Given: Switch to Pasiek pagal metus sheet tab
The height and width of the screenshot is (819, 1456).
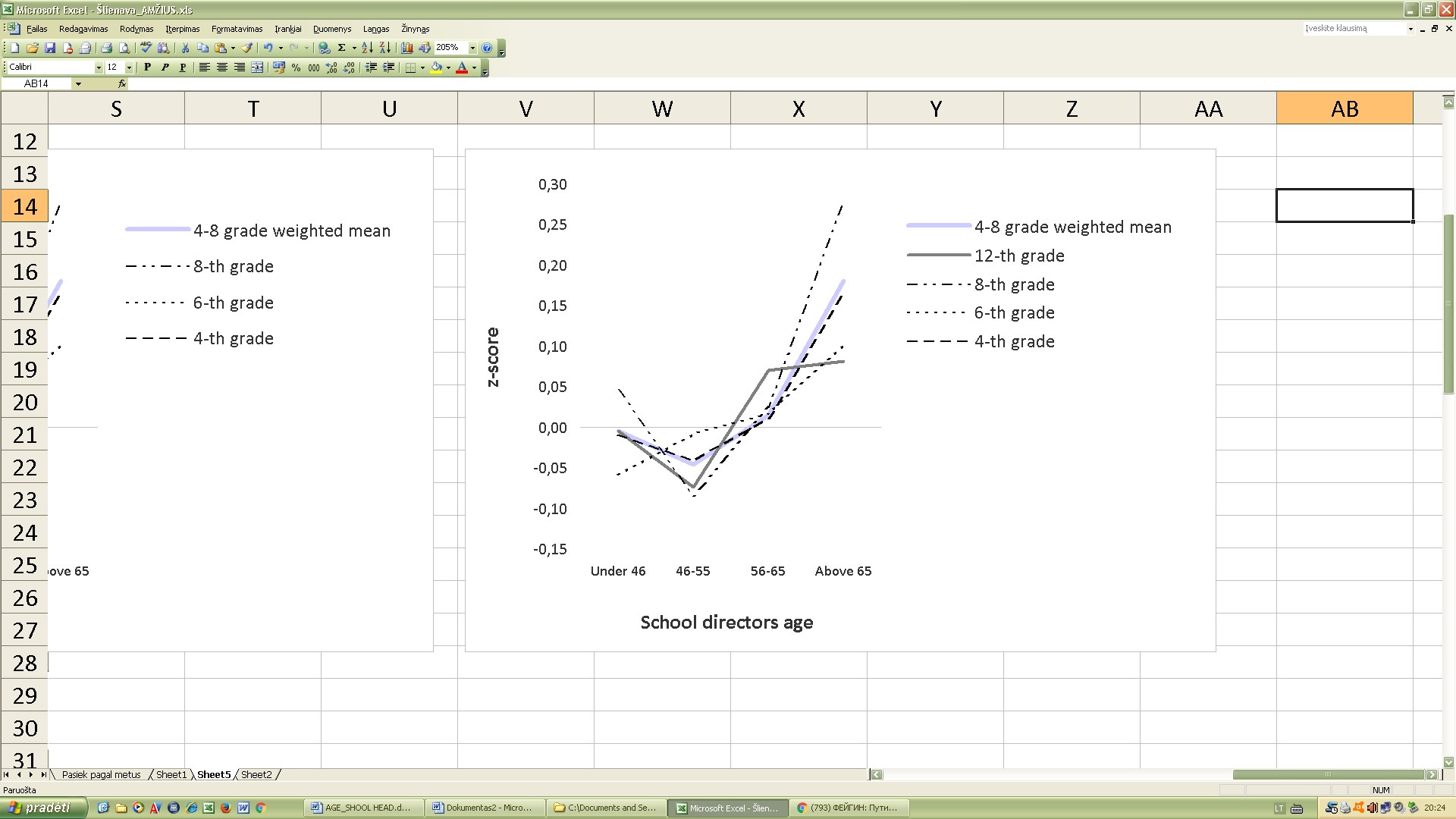Looking at the screenshot, I should point(102,774).
